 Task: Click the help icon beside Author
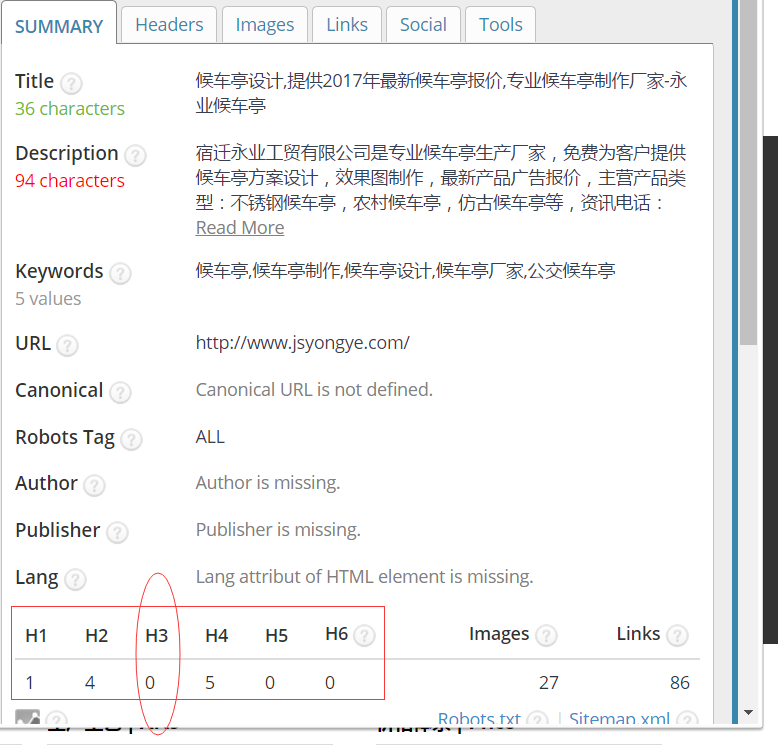[94, 486]
